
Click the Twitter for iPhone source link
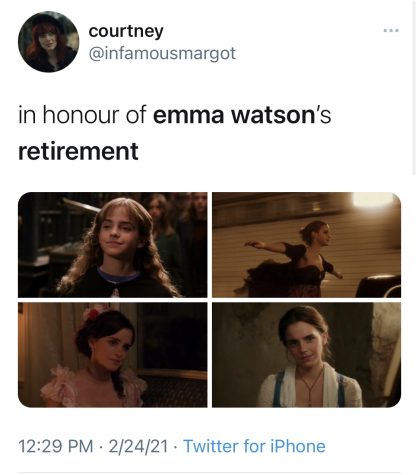point(254,446)
